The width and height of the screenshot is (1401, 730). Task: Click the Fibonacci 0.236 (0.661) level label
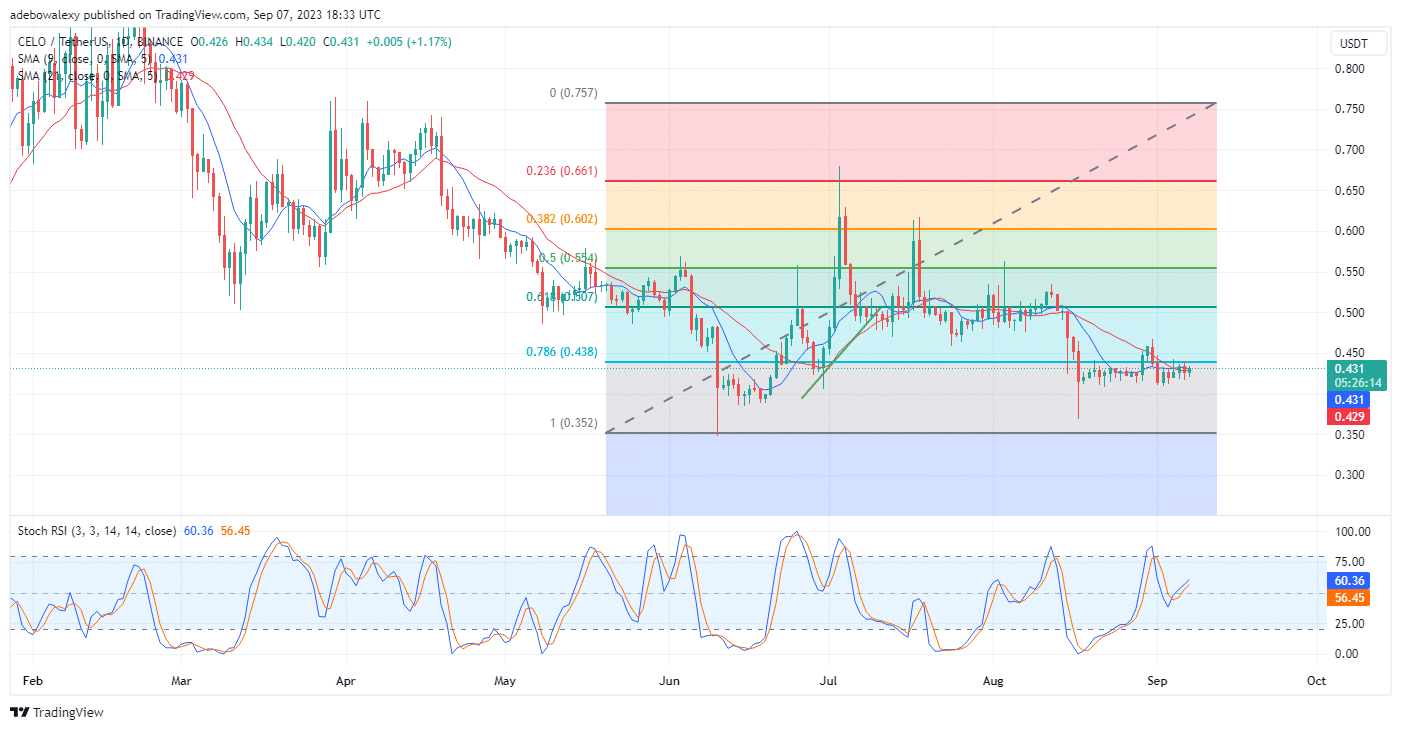(560, 171)
